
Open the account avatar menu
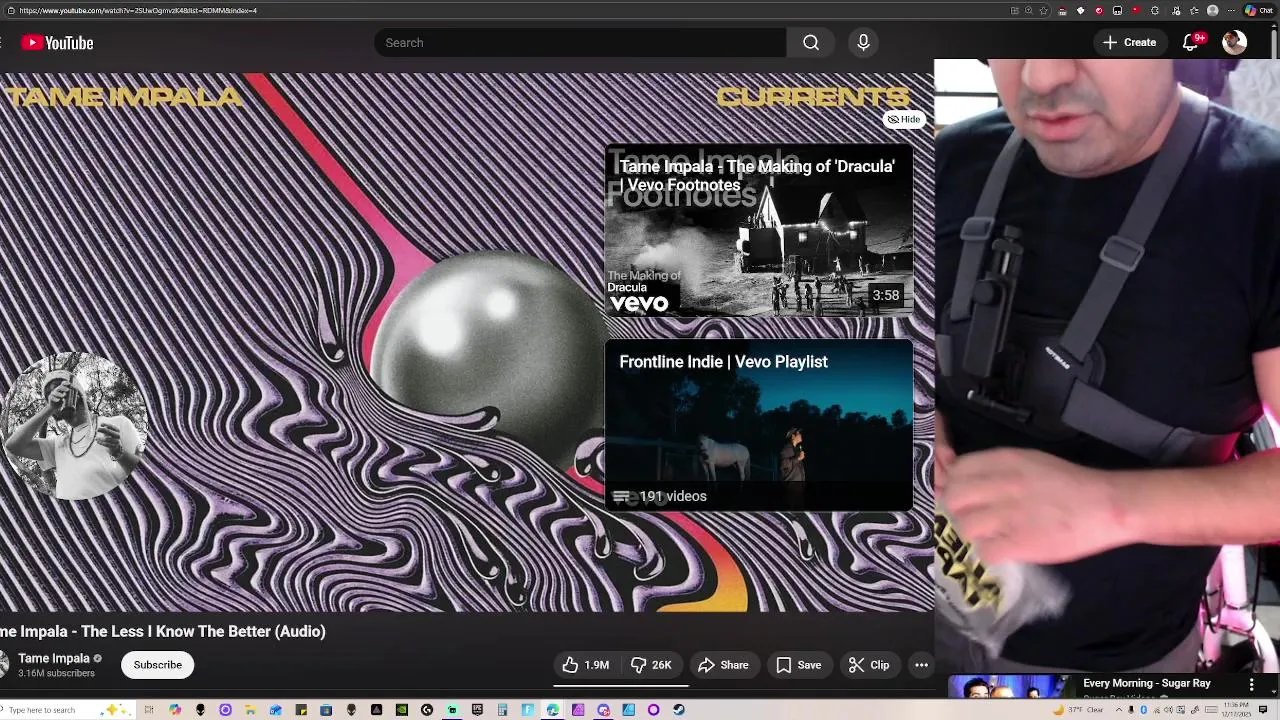pyautogui.click(x=1234, y=42)
